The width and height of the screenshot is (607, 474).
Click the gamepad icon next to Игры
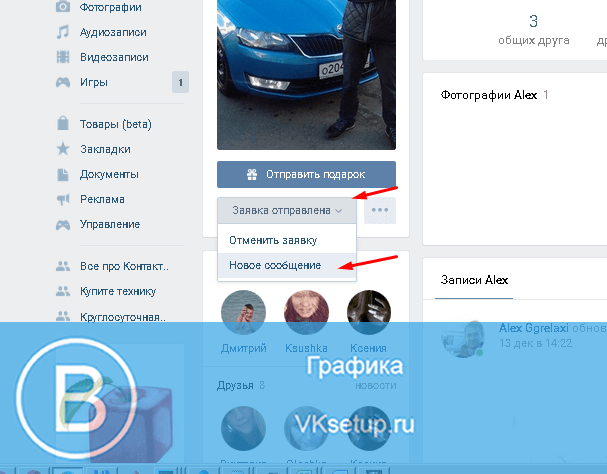63,82
